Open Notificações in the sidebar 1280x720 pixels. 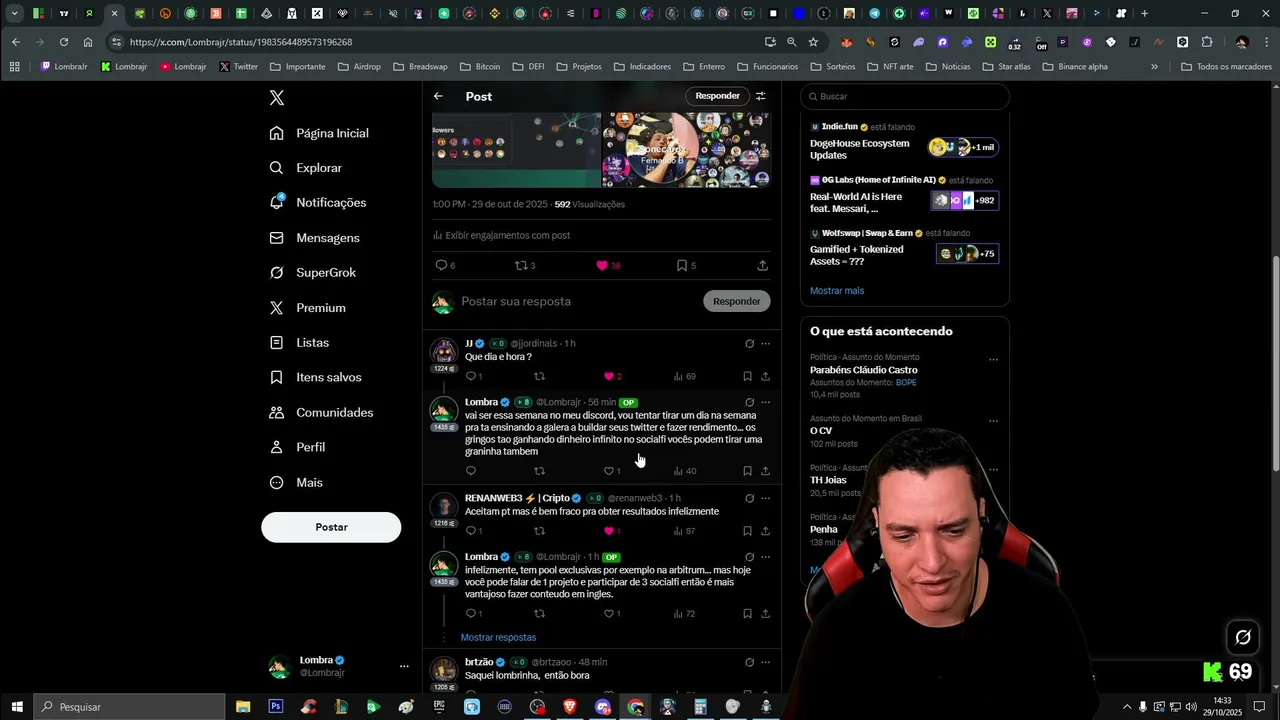pos(318,202)
